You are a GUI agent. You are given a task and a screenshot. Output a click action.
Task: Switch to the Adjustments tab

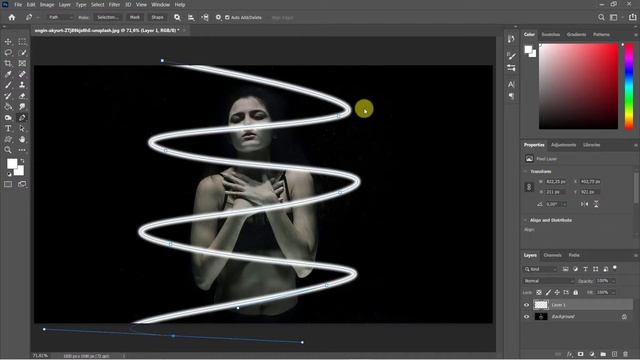coord(563,145)
